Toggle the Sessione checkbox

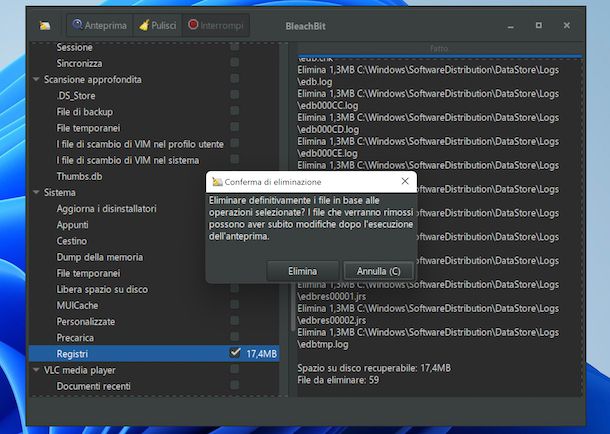click(235, 47)
